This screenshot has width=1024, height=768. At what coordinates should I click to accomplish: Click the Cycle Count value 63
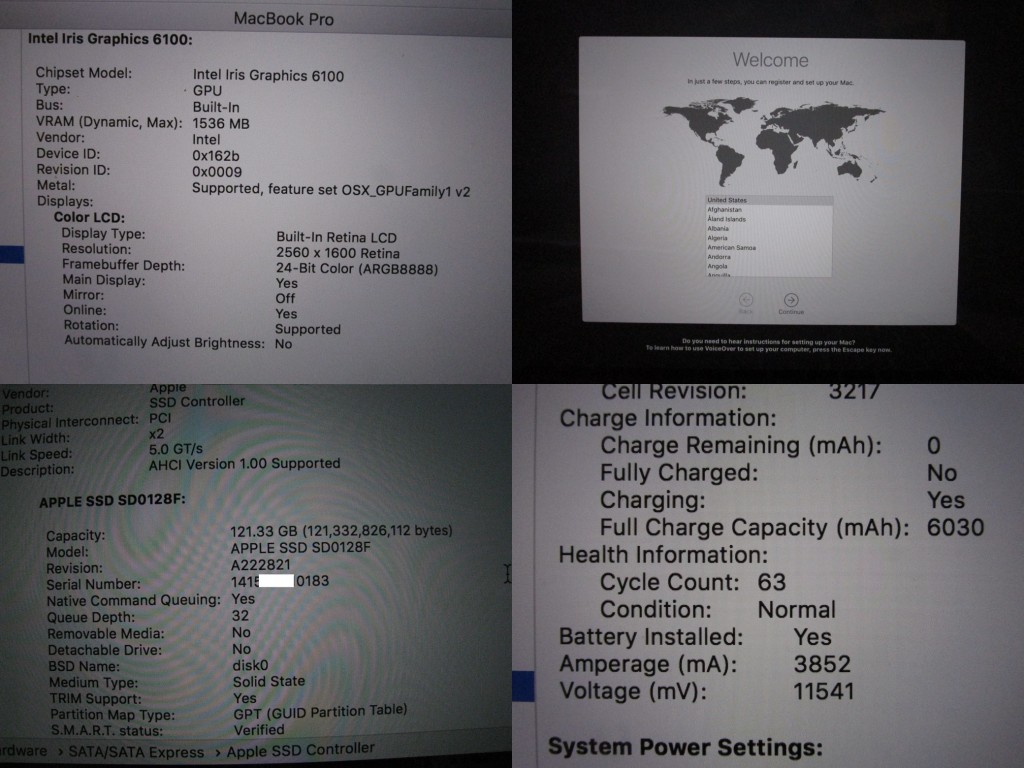[x=771, y=582]
